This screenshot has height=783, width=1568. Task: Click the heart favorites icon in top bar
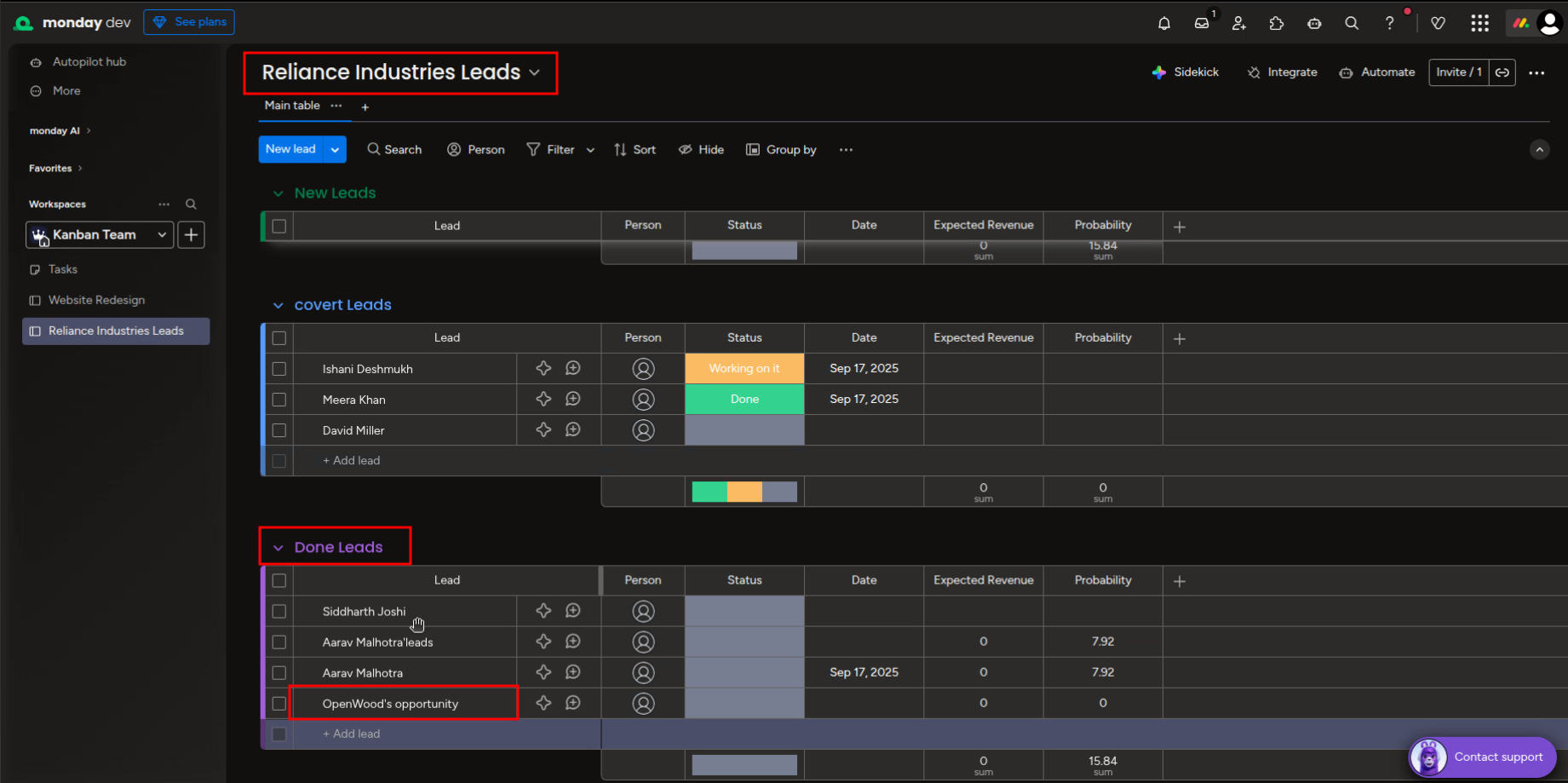point(1439,23)
